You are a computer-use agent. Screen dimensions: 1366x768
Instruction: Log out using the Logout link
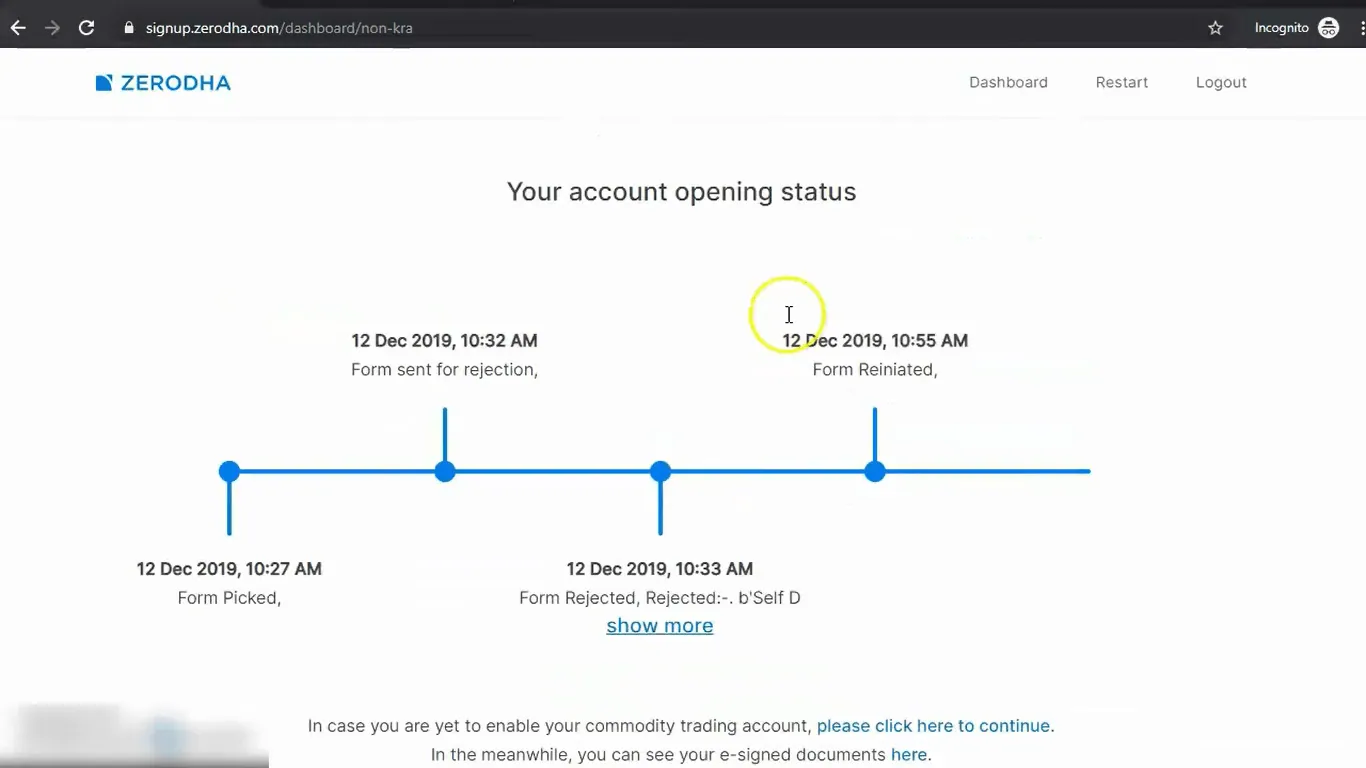tap(1221, 83)
